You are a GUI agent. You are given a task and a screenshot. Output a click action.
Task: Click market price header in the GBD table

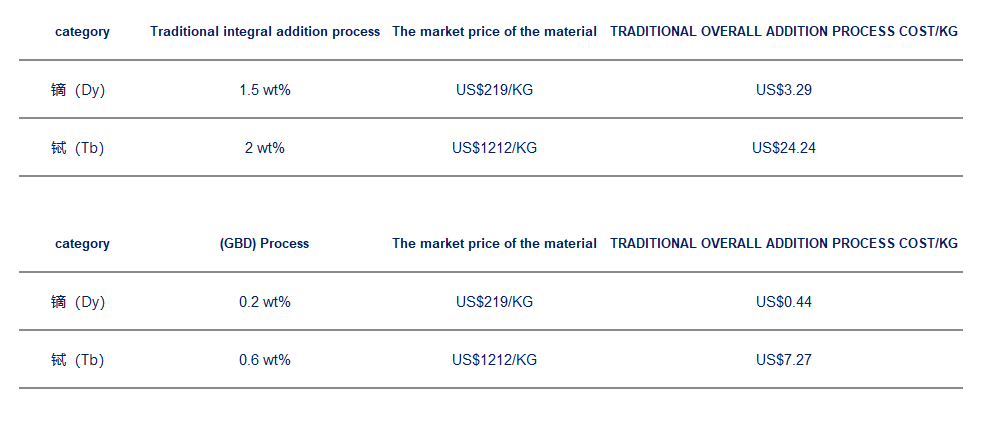click(x=494, y=244)
